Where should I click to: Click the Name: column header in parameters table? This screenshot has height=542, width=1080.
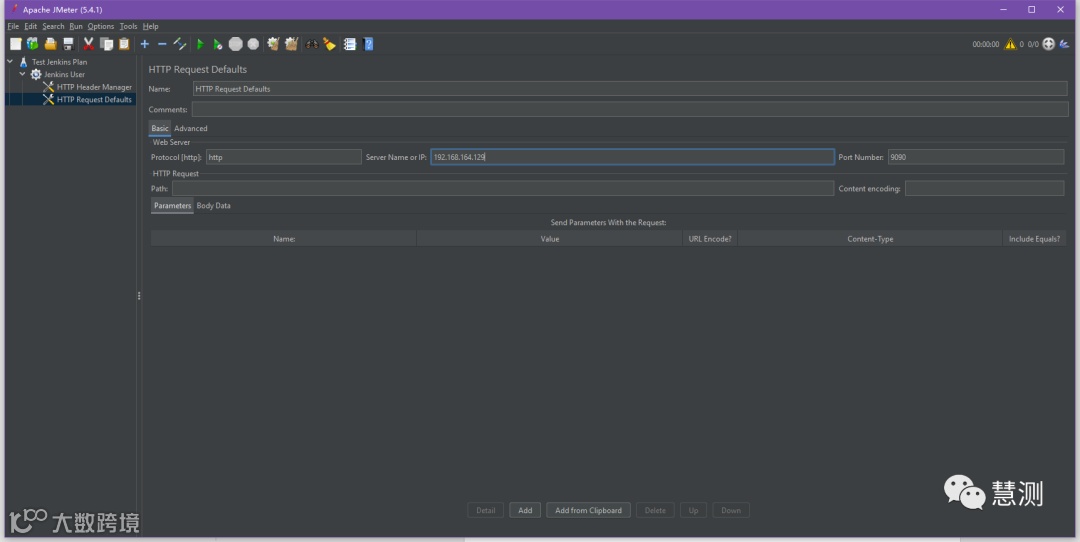284,239
